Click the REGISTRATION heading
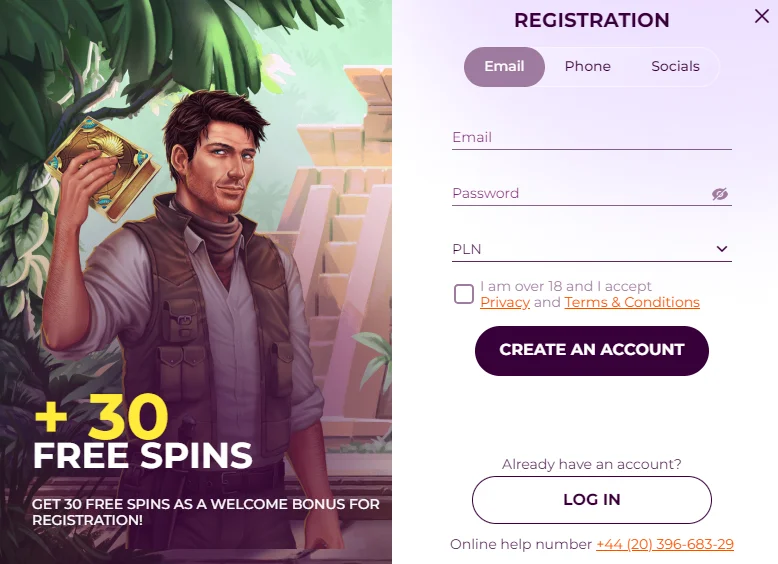The image size is (778, 564). pos(592,21)
